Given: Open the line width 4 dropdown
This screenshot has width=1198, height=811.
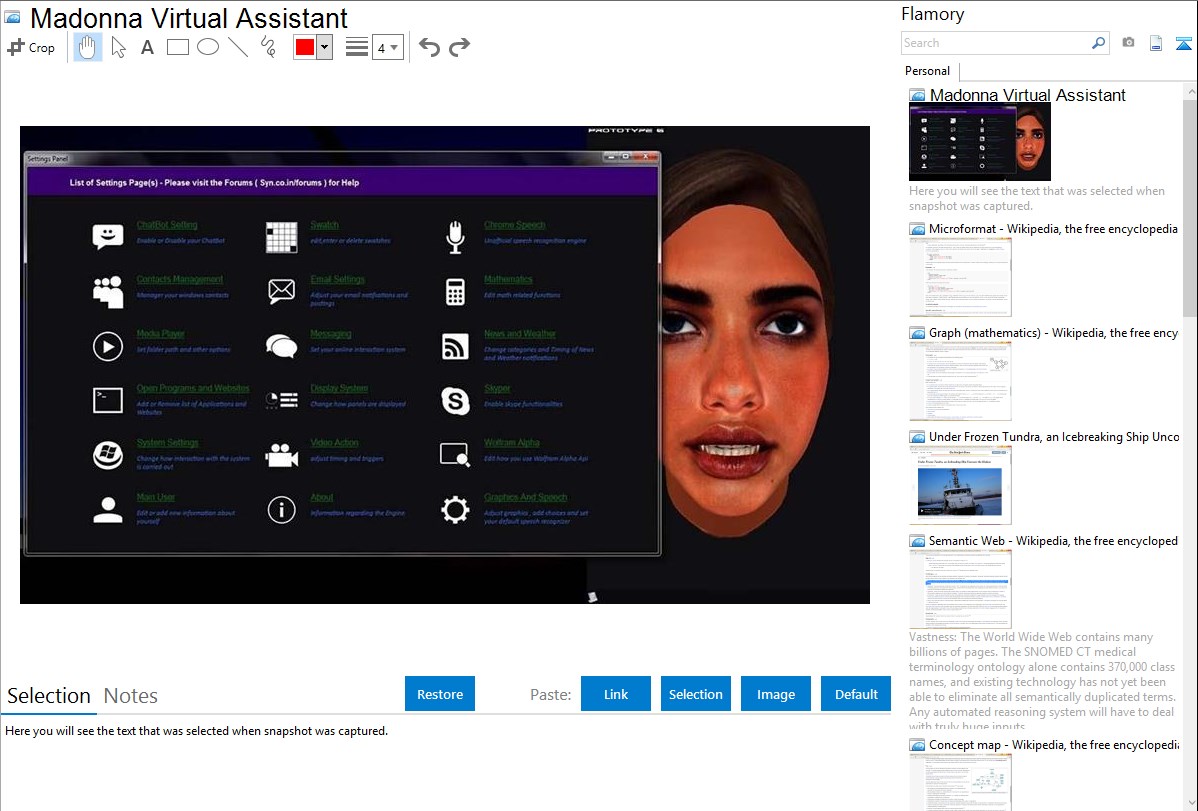Looking at the screenshot, I should pyautogui.click(x=387, y=47).
